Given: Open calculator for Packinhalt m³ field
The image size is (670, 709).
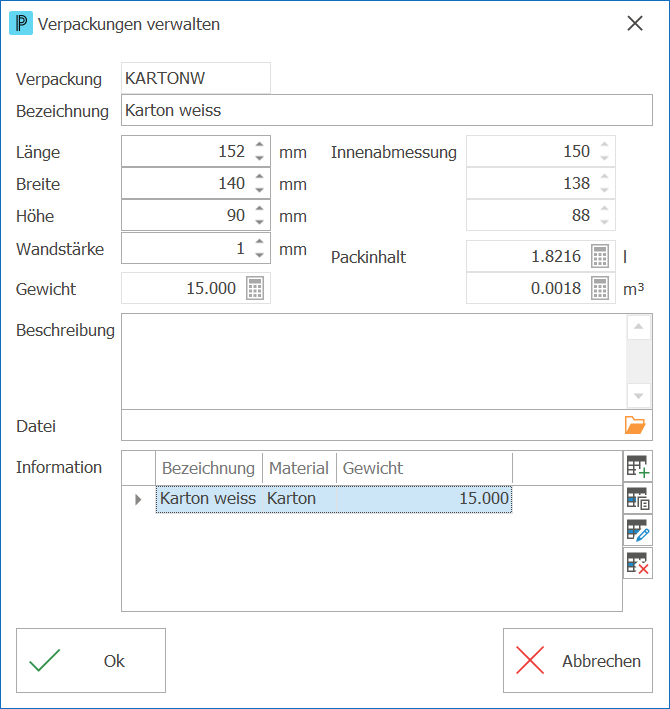Looking at the screenshot, I should [x=600, y=288].
